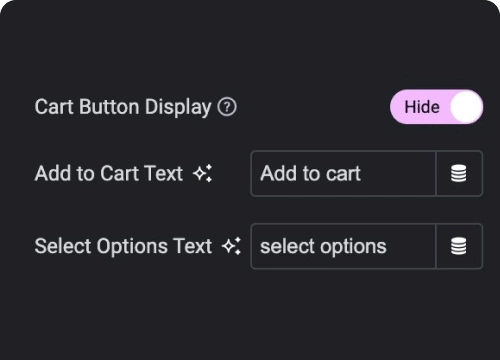Toggle the Cart Button Display switch
Screen dimensions: 500x360
pyautogui.click(x=436, y=107)
